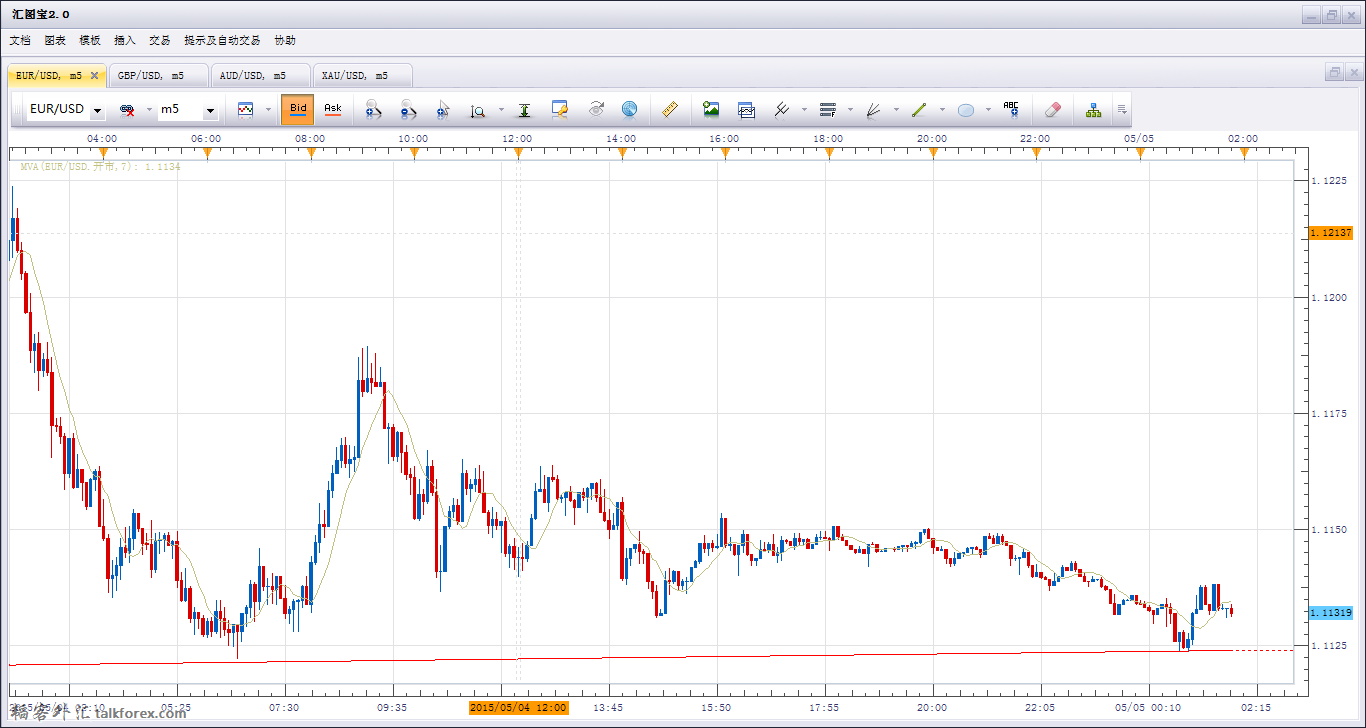Click the fit vertical green arrows icon
1366x728 pixels.
tap(524, 109)
